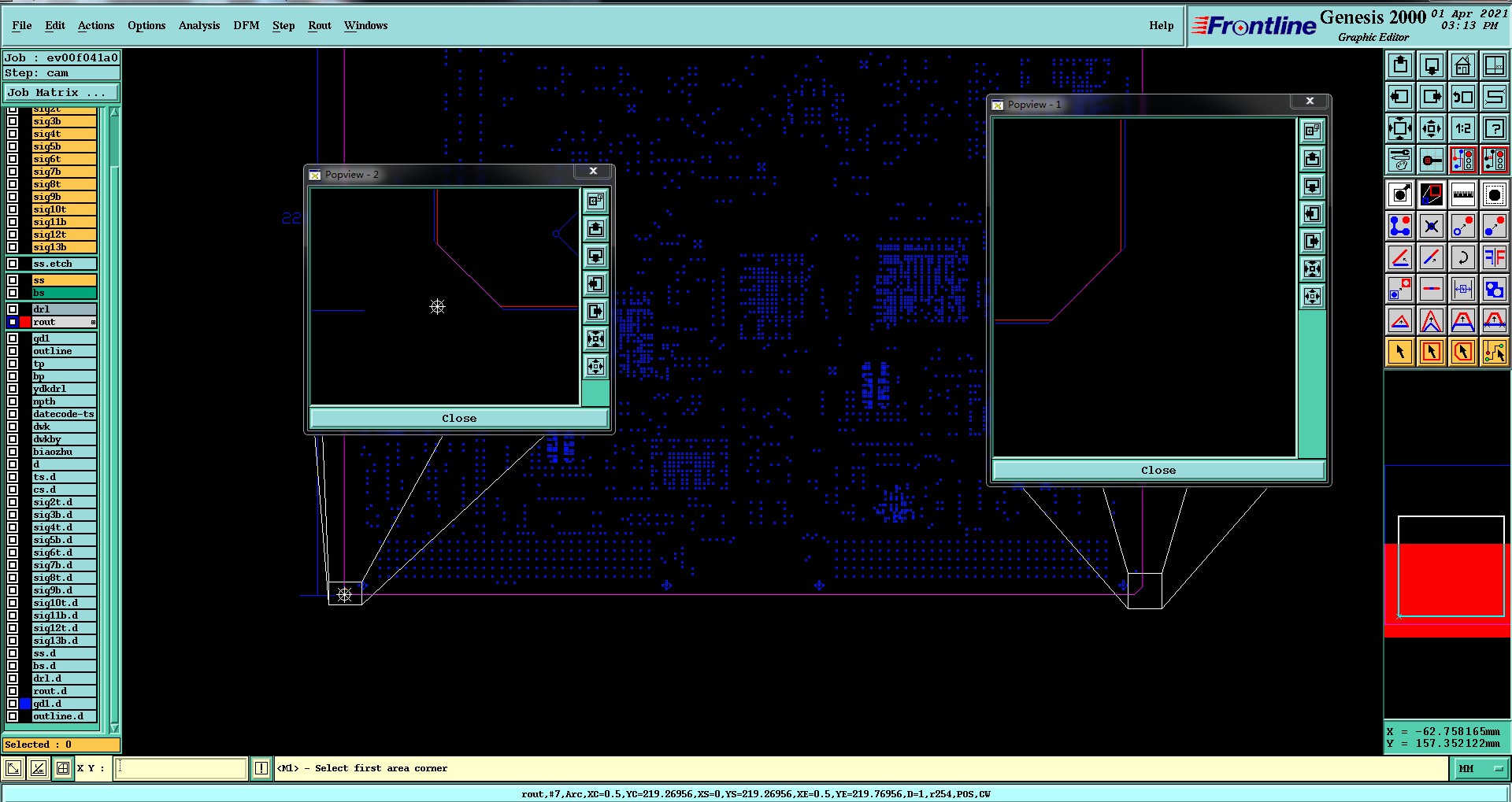The width and height of the screenshot is (1512, 802).
Task: Open the Windows menu
Action: coord(366,25)
